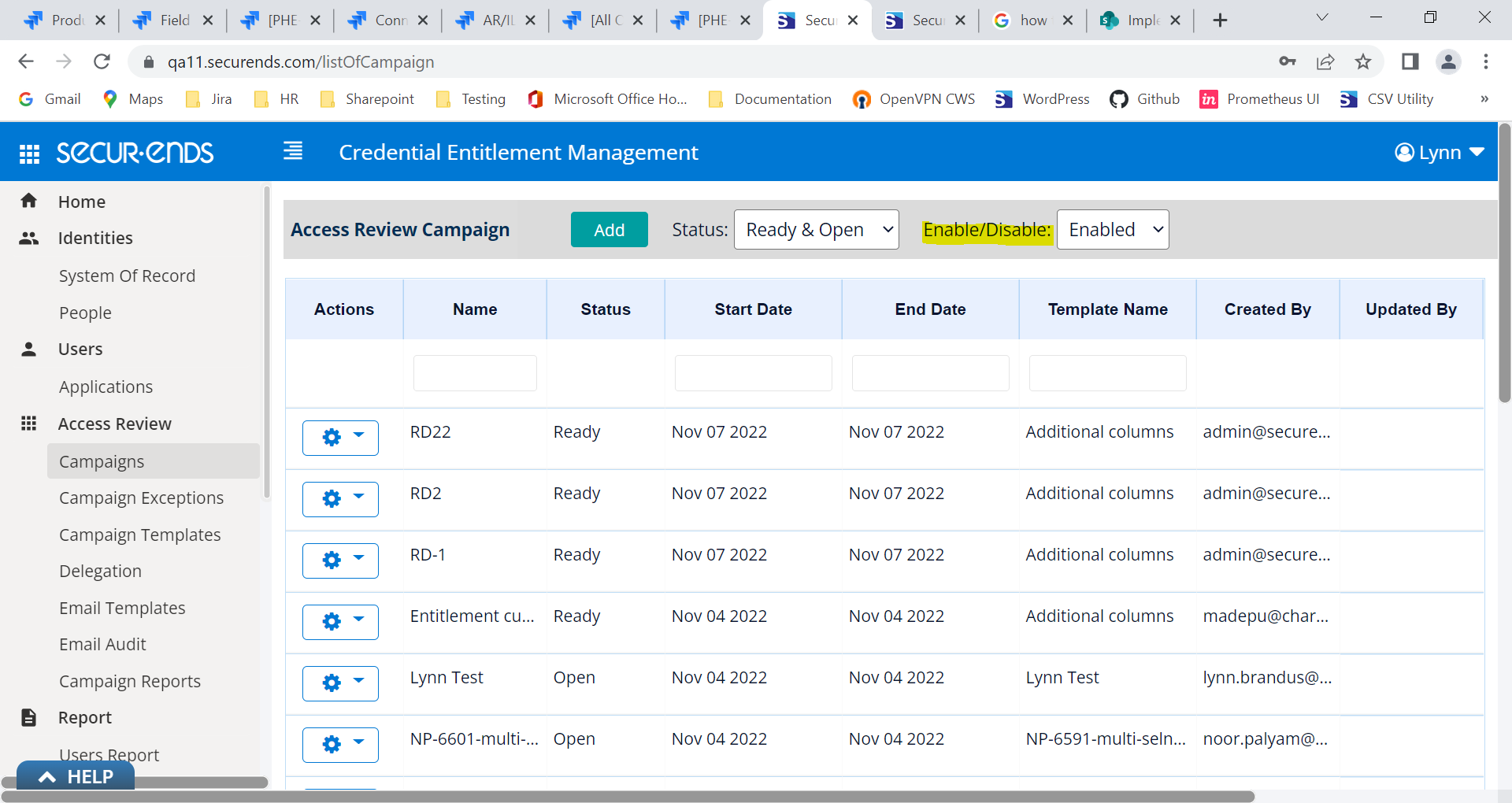1512x803 pixels.
Task: Click the Access Review grid icon
Action: [x=29, y=423]
